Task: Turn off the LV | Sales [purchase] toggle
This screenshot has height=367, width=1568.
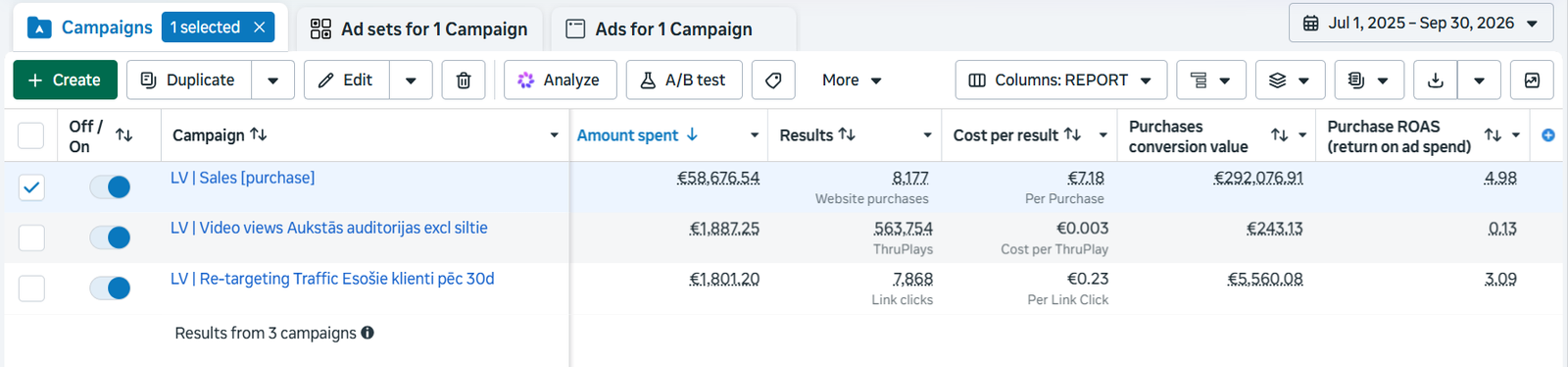Action: [110, 187]
